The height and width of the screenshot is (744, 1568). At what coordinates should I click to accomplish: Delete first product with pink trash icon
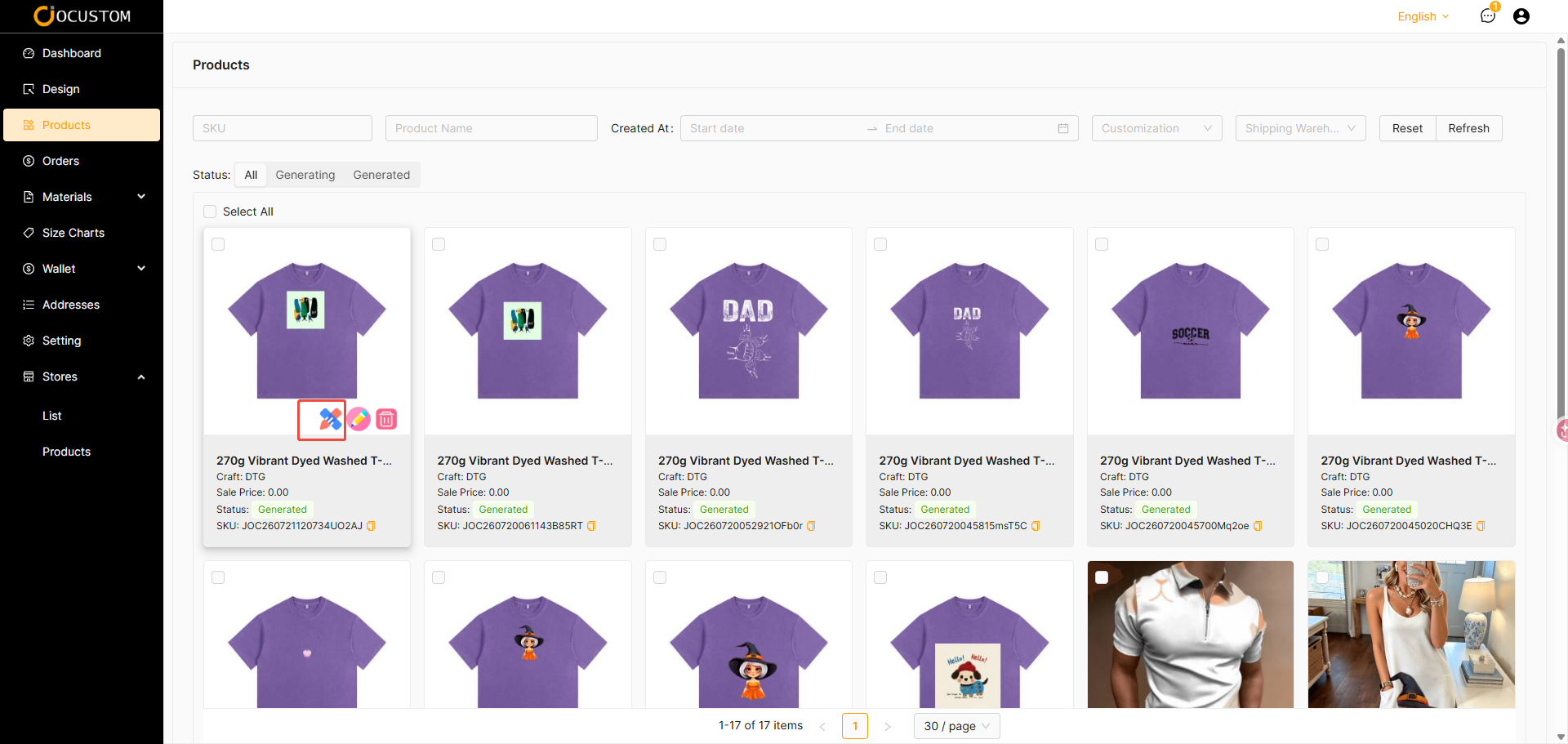pos(386,419)
